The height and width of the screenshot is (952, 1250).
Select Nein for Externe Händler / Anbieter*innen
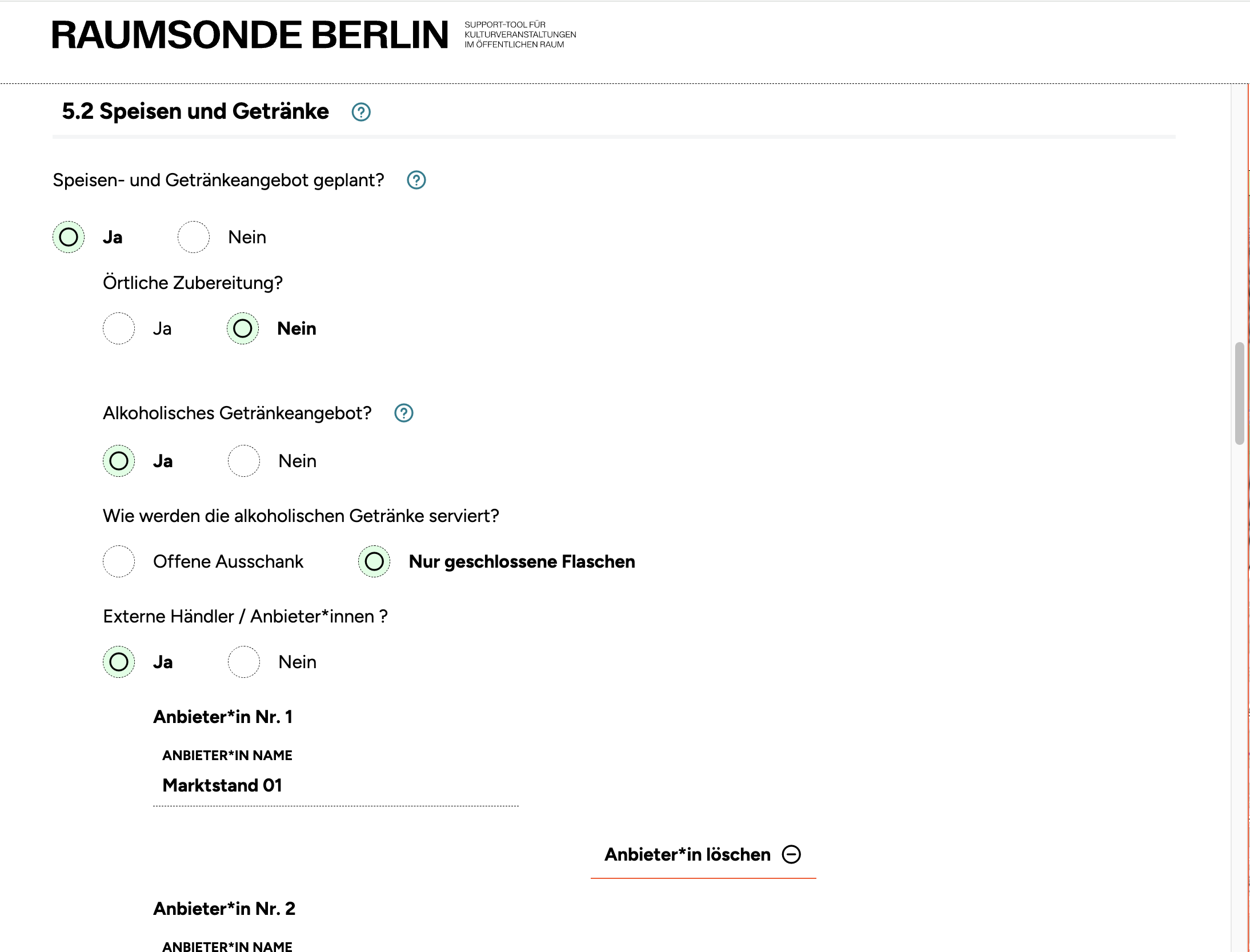tap(244, 662)
